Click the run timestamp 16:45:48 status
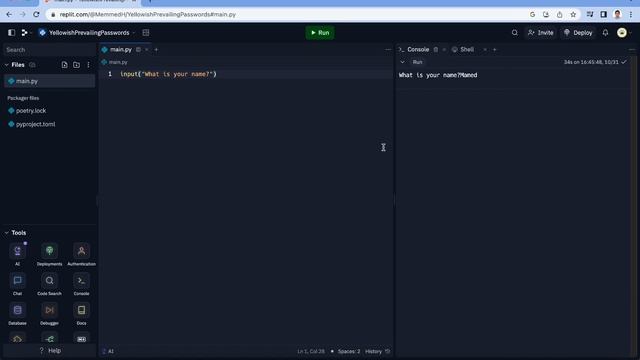Screen dimensions: 640x360 click(595, 62)
